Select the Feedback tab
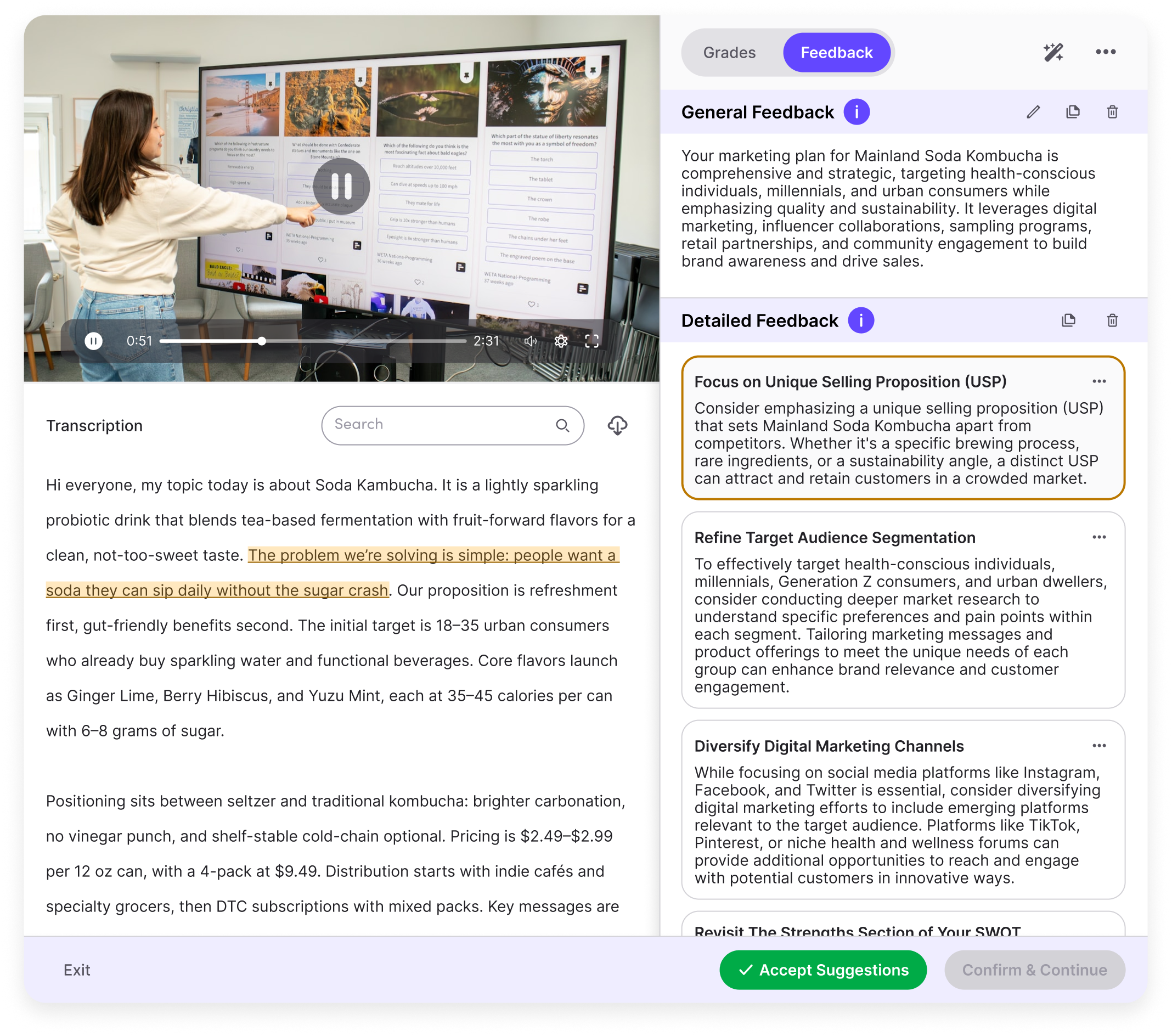 836,53
